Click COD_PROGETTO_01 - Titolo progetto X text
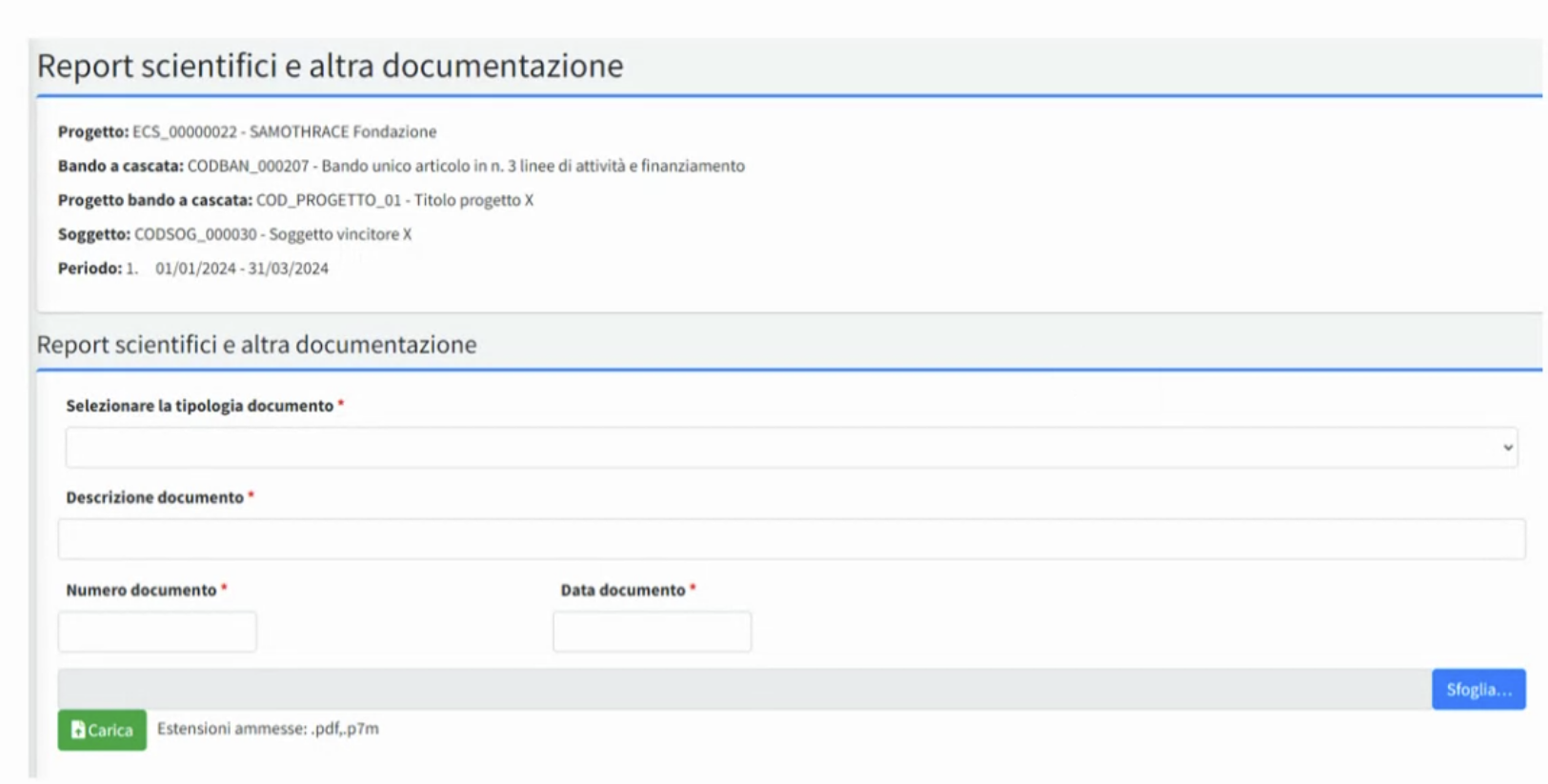Screen dimensions: 1548x784 (x=394, y=200)
